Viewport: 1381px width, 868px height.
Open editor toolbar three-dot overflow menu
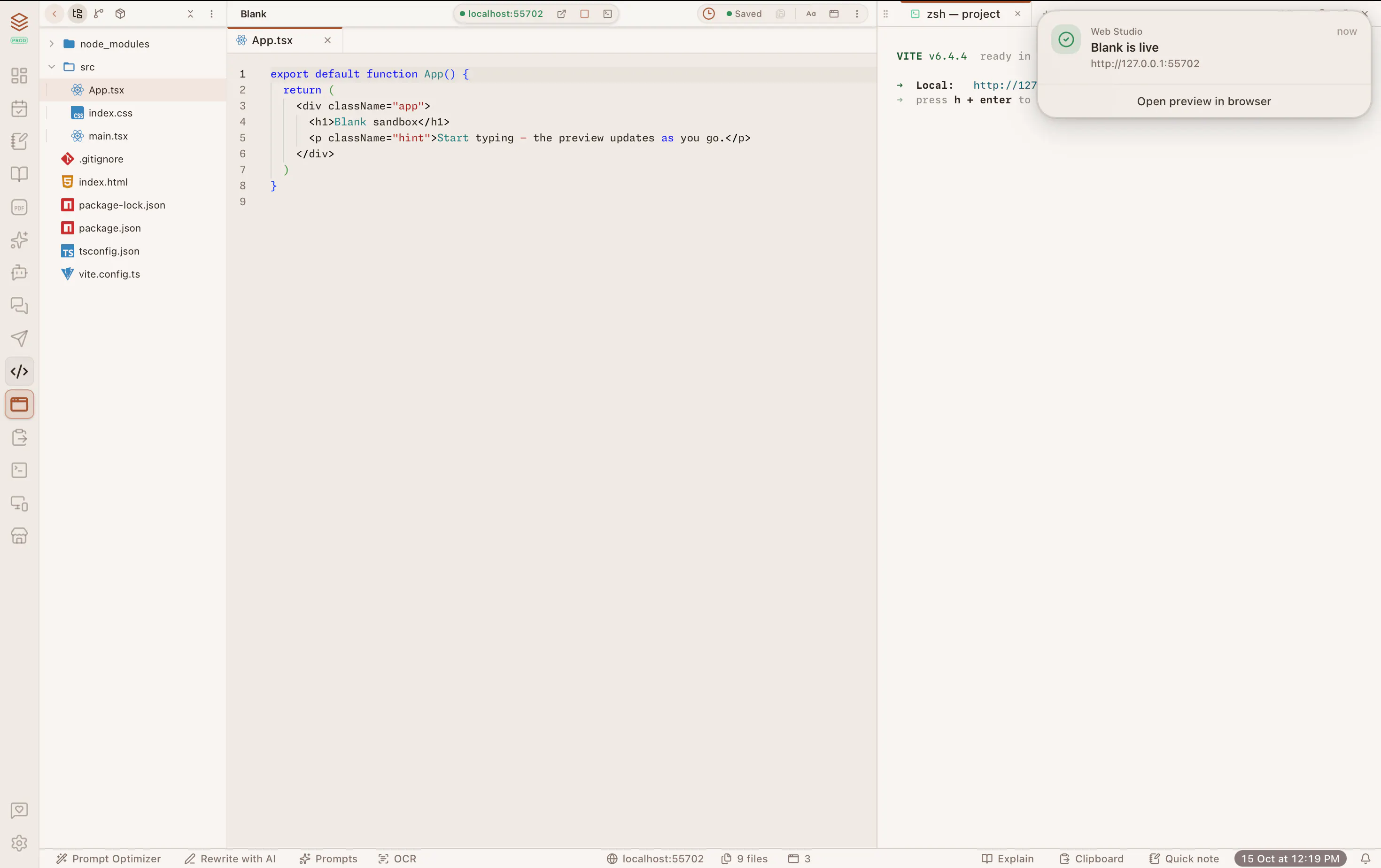pyautogui.click(x=857, y=14)
